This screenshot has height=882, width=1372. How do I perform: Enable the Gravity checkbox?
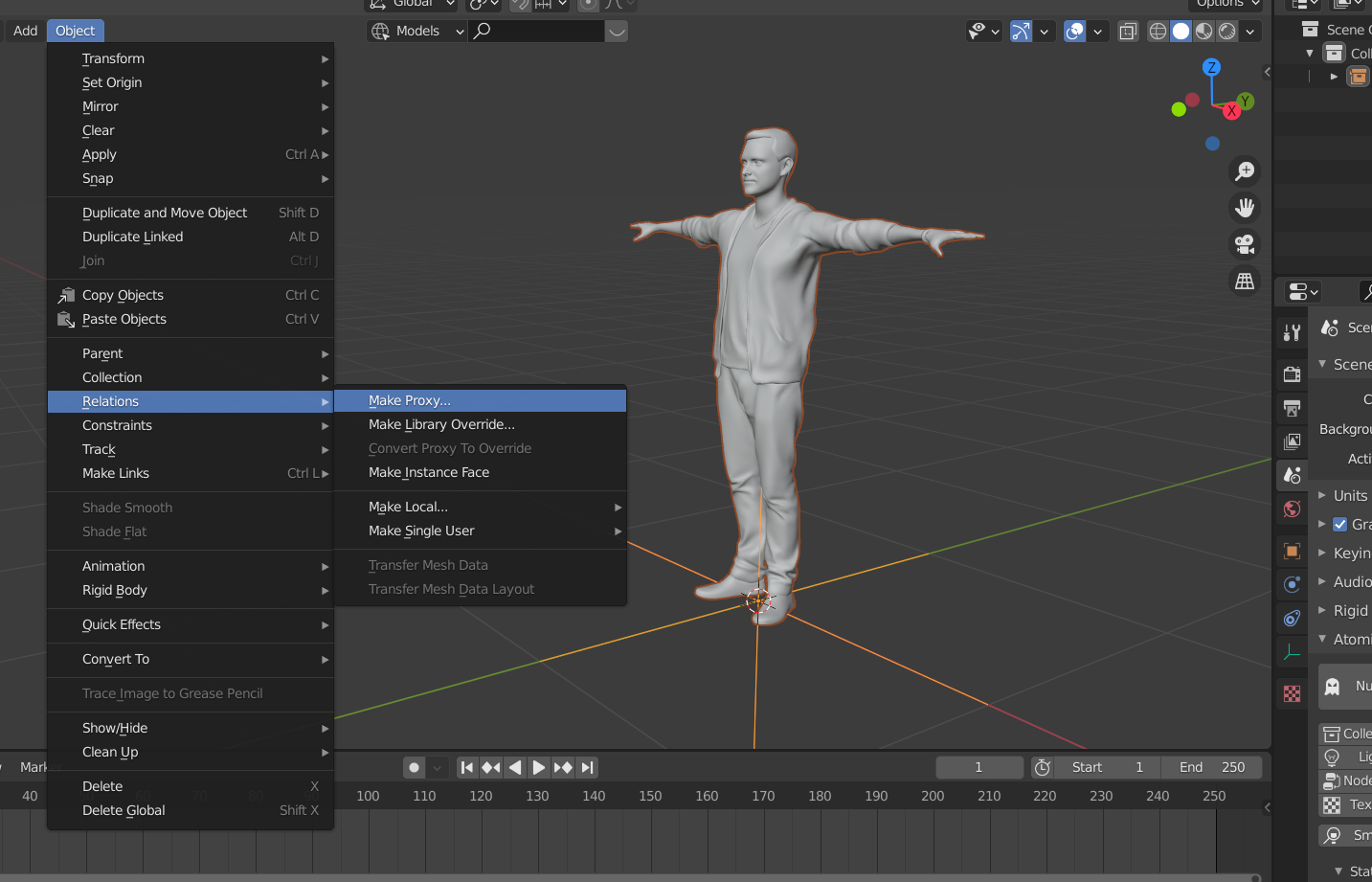tap(1340, 524)
